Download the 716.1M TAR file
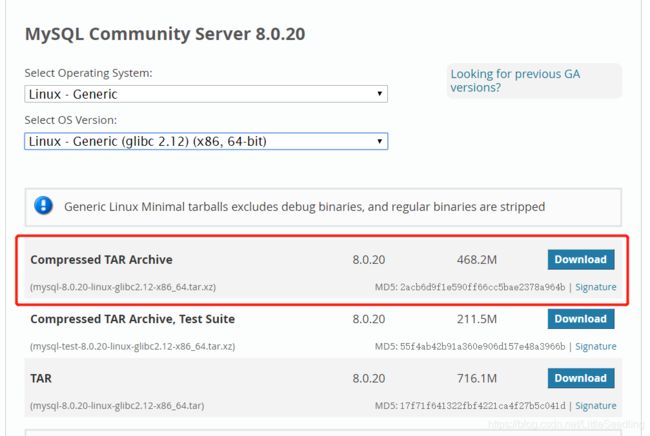 [x=581, y=378]
